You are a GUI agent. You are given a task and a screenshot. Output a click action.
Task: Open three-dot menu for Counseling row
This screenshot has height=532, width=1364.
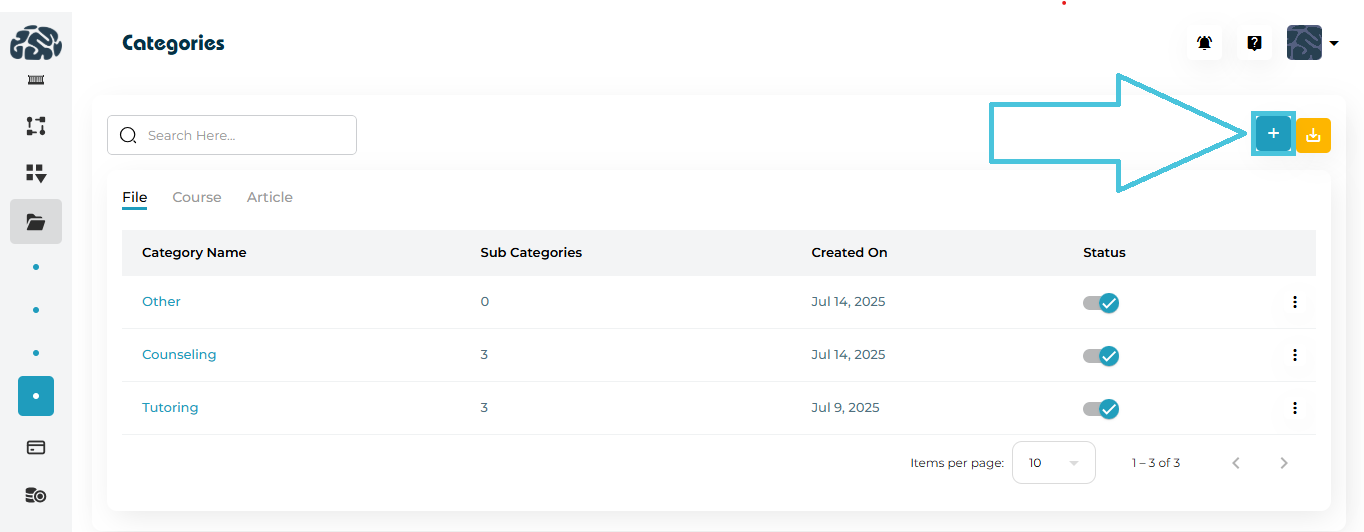(x=1295, y=355)
